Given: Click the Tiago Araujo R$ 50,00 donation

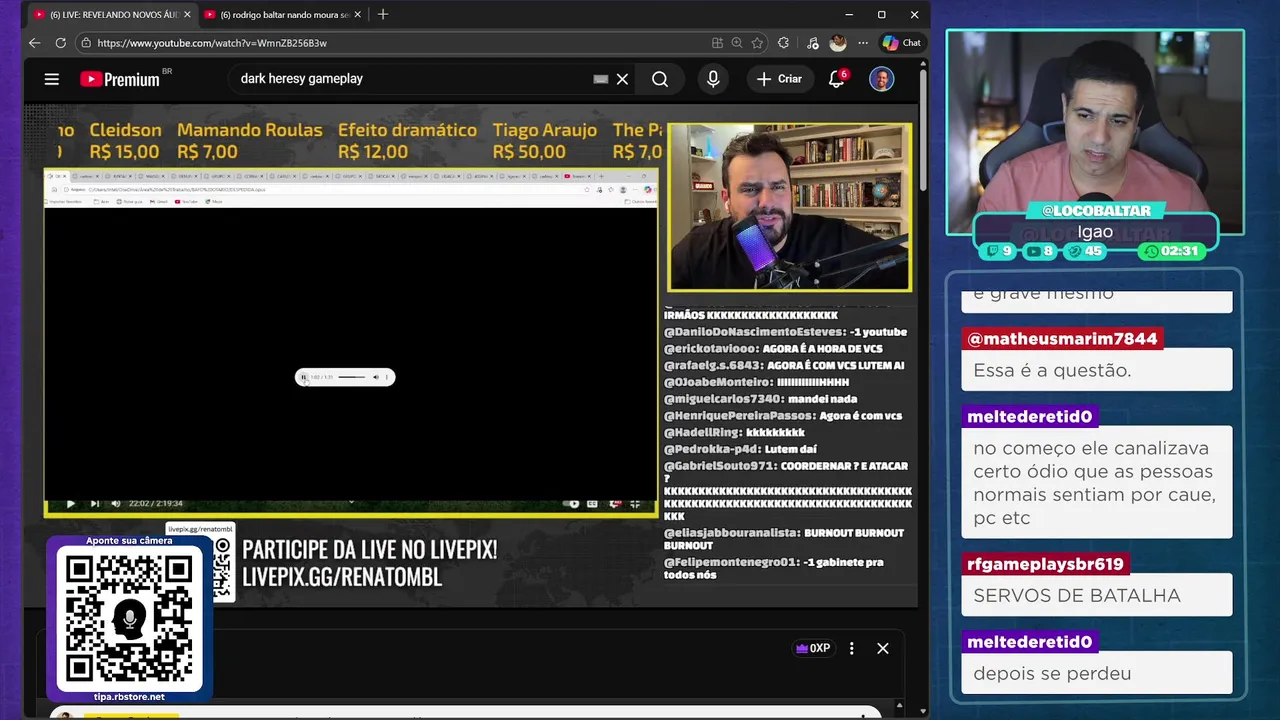Looking at the screenshot, I should click(x=545, y=140).
